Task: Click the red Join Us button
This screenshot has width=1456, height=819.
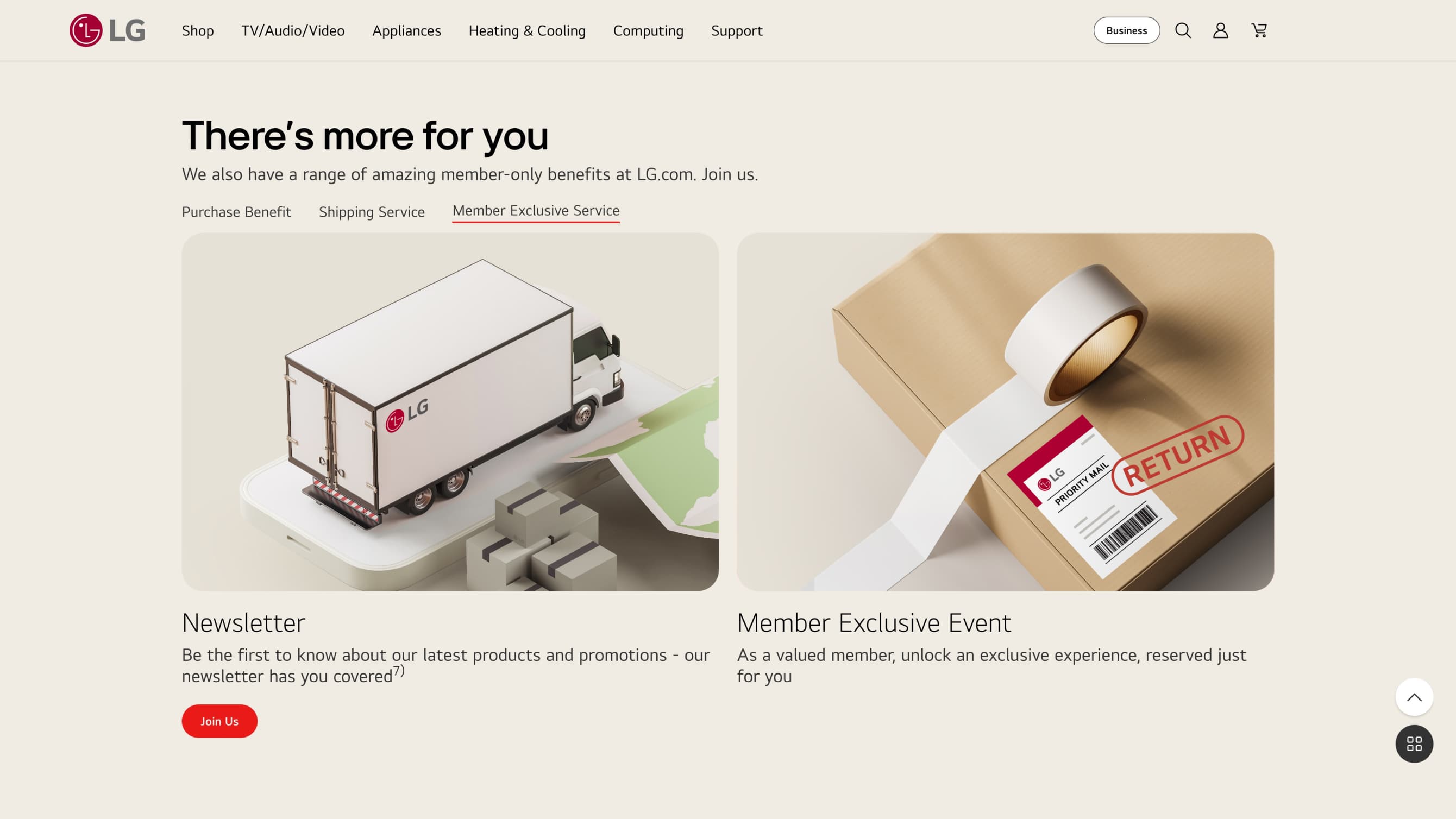Action: click(x=219, y=721)
